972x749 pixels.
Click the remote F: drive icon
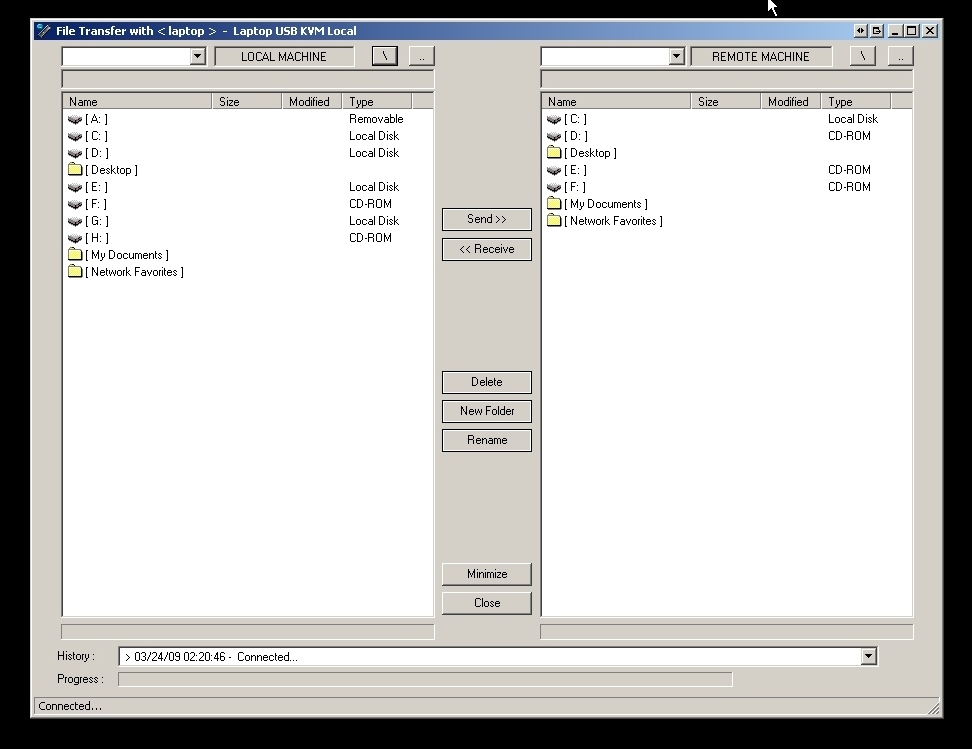[x=554, y=187]
